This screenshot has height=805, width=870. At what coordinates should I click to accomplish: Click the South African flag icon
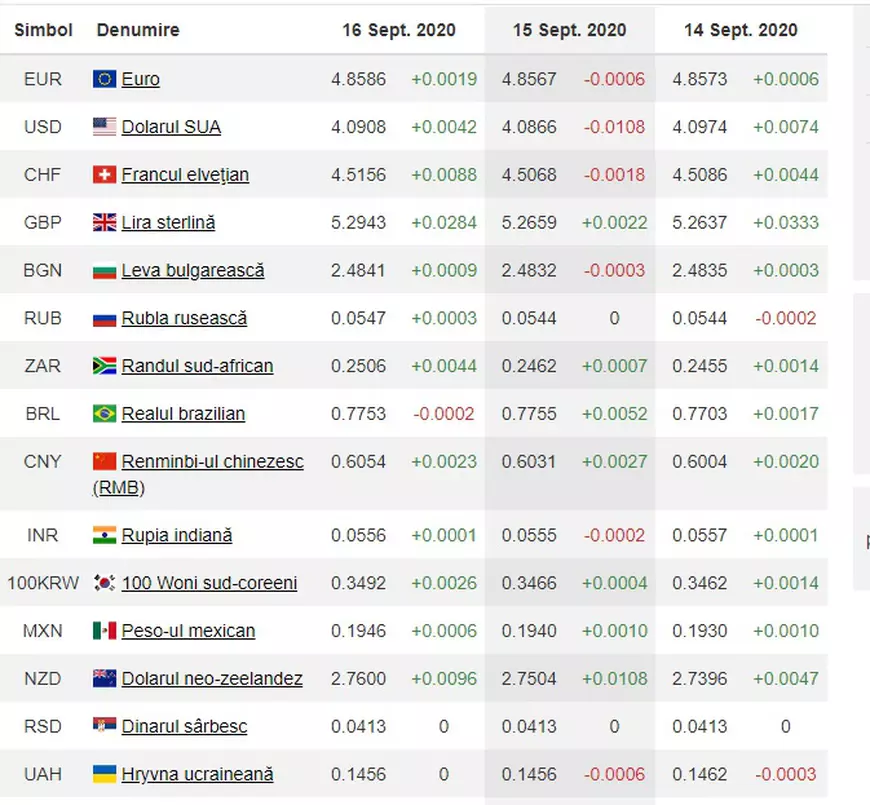coord(104,366)
